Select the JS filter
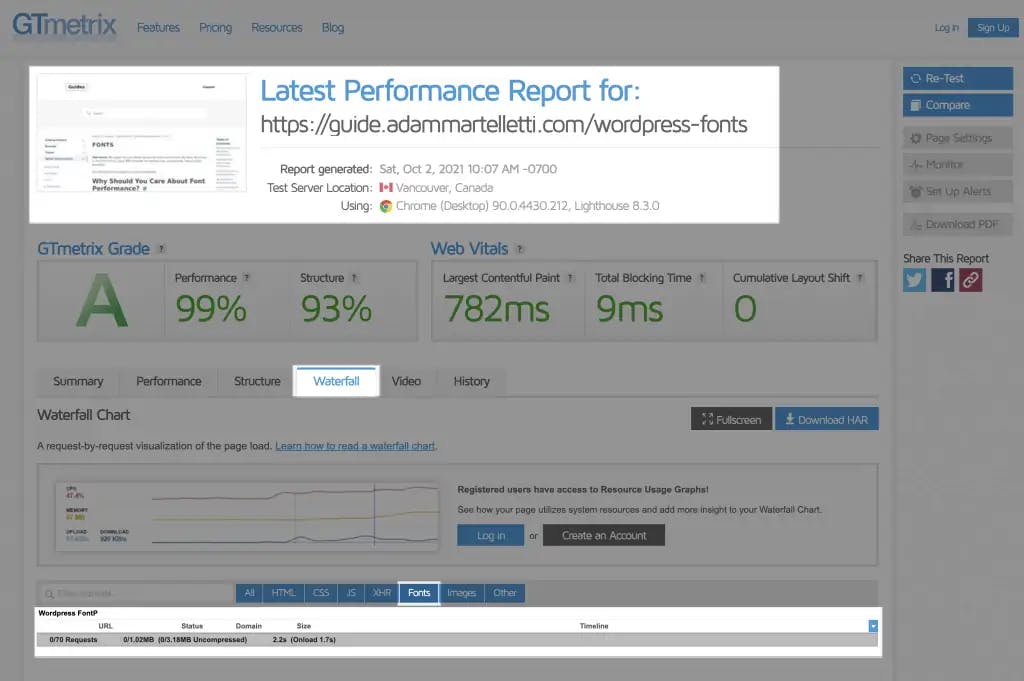 click(x=351, y=593)
